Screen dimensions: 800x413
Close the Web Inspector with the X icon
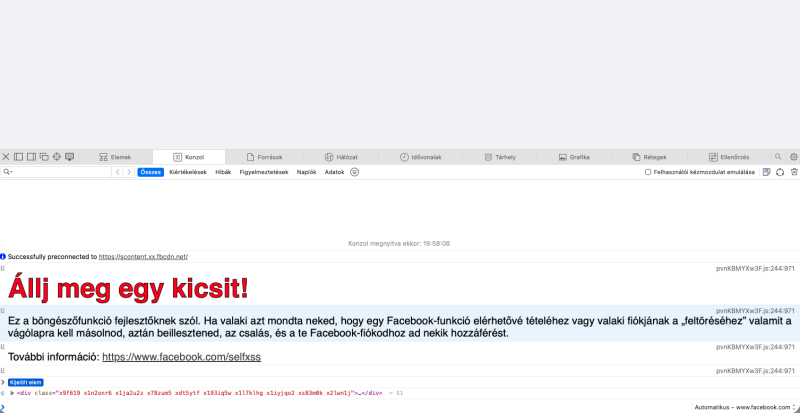6,157
